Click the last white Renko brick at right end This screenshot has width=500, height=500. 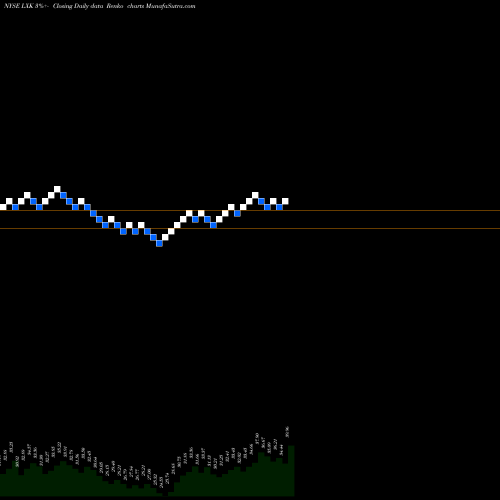(285, 201)
